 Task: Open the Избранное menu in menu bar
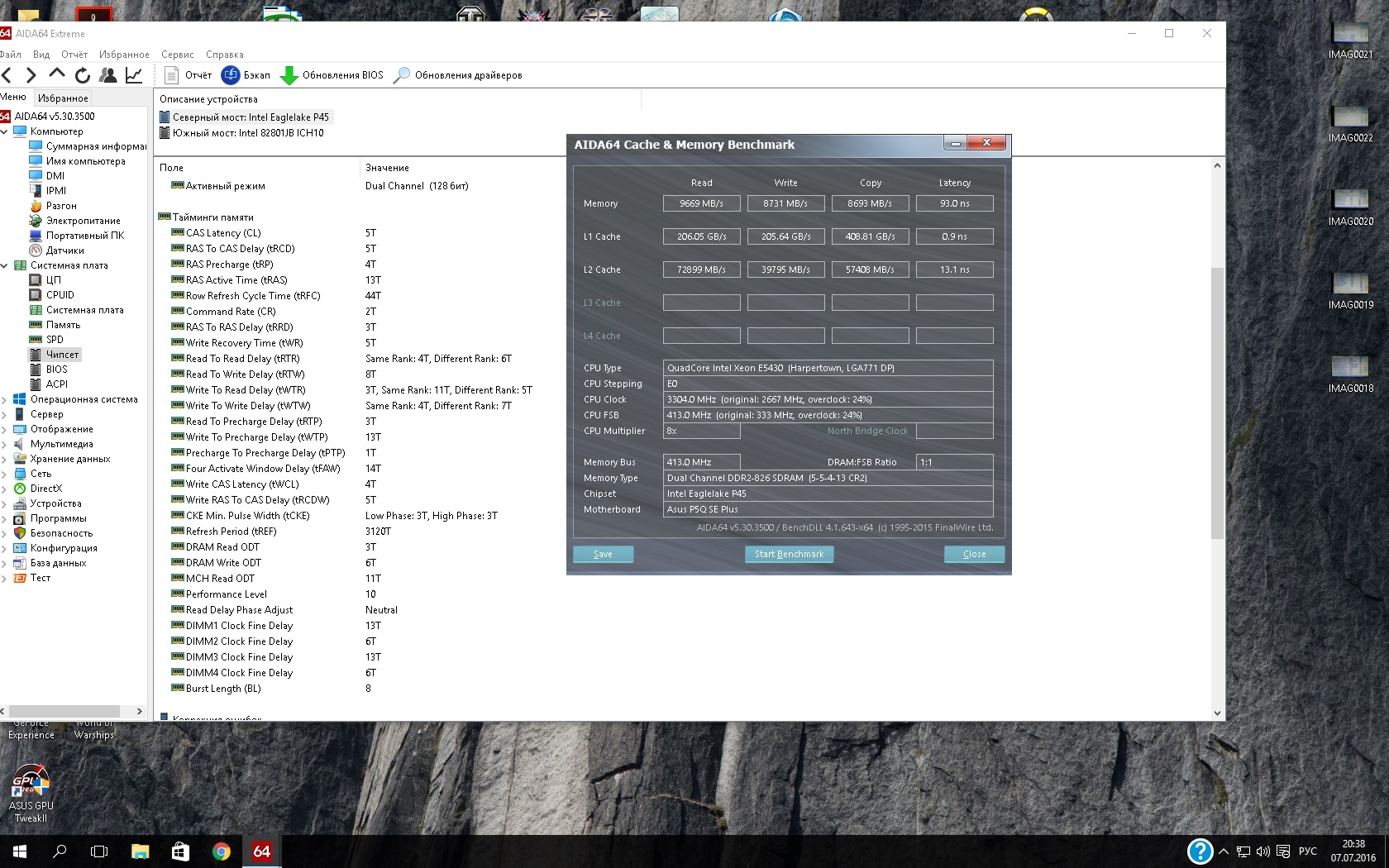124,55
